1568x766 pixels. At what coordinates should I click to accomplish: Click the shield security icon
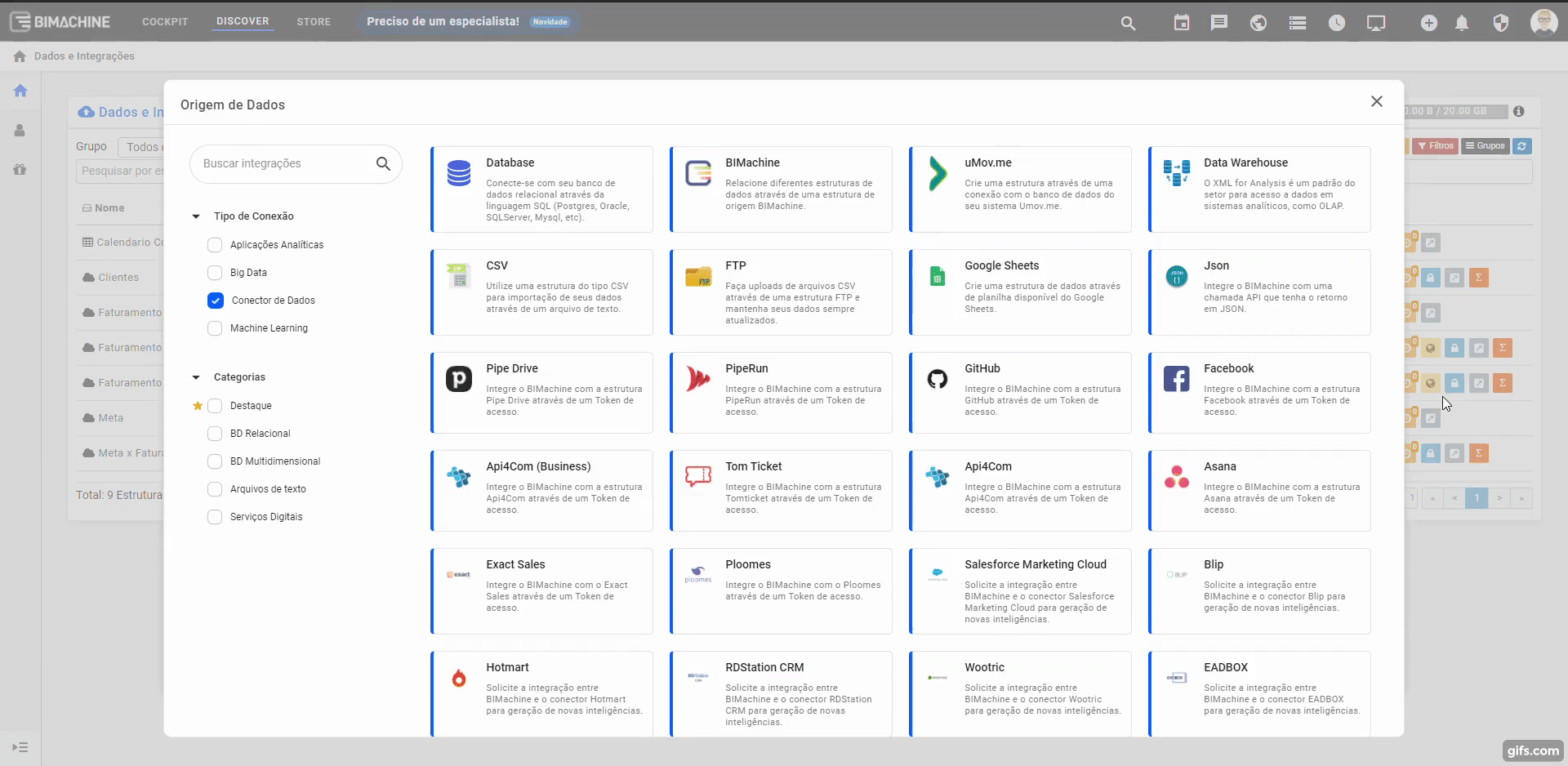pyautogui.click(x=1501, y=23)
